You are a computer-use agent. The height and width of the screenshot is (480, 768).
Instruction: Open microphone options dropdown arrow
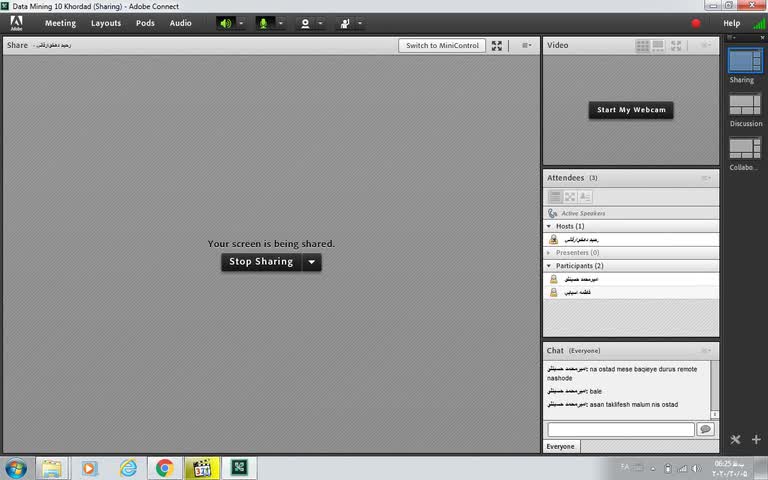(x=281, y=23)
